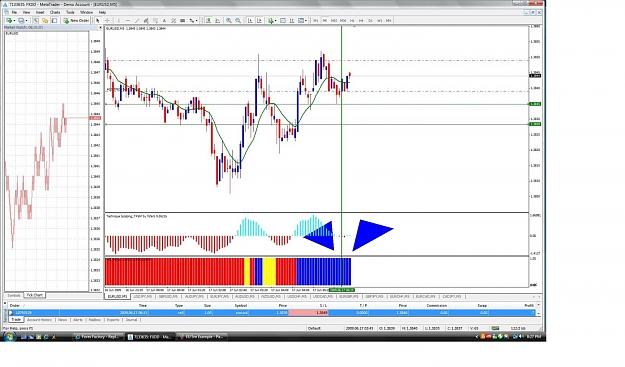Open the arrows objects dropdown
Viewport: 625px width, 367px height.
pyautogui.click(x=193, y=20)
